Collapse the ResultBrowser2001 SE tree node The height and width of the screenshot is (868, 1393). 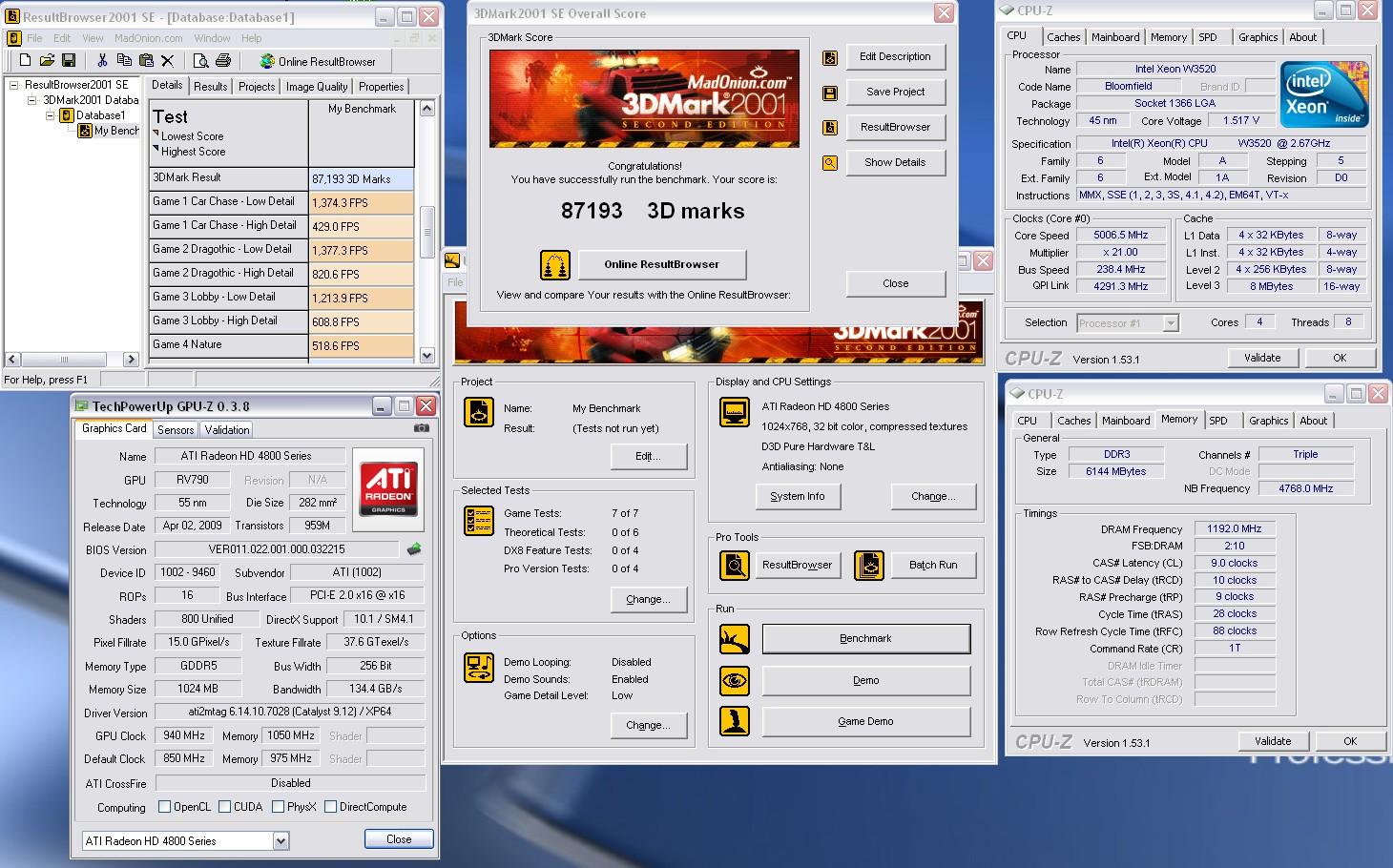point(14,85)
